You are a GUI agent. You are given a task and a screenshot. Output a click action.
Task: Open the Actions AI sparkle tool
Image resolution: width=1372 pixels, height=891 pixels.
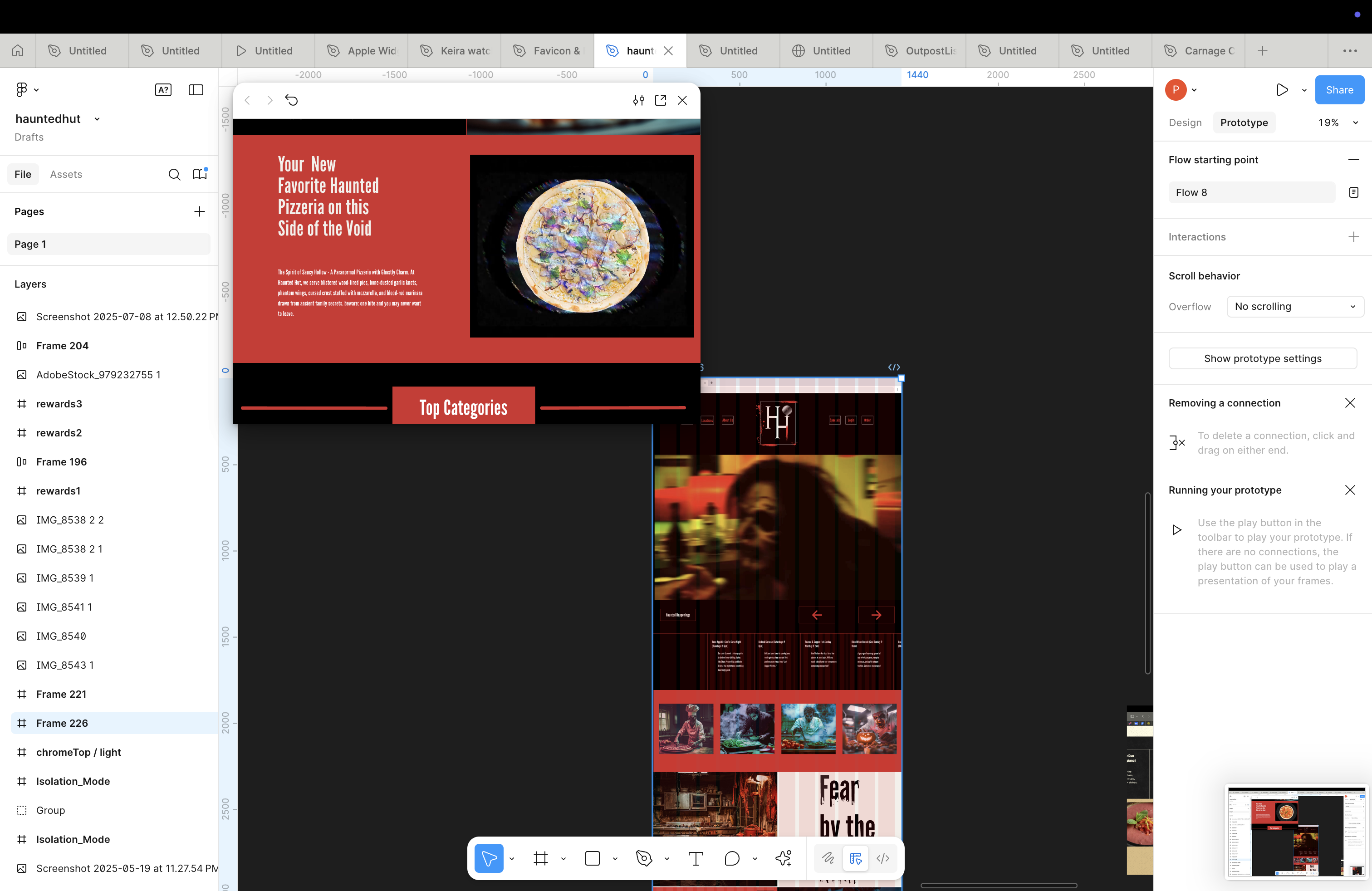(783, 858)
